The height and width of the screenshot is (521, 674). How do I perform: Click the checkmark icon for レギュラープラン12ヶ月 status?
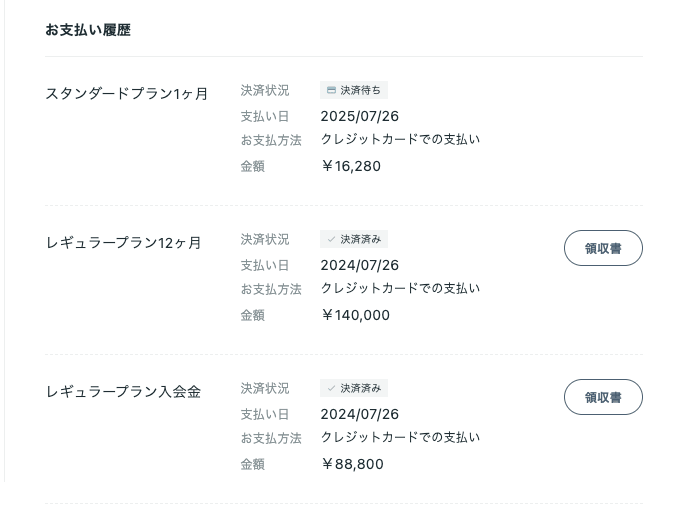pos(331,239)
